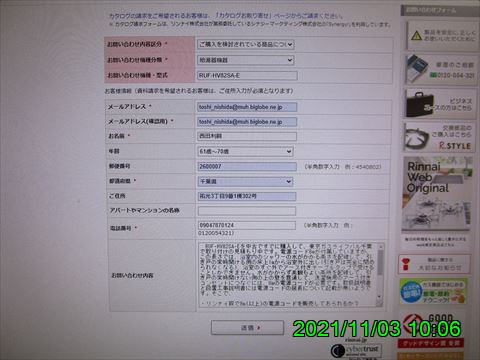This screenshot has width=480, height=360.
Task: Click the inquiry text area scrollbar
Action: [x=379, y=275]
